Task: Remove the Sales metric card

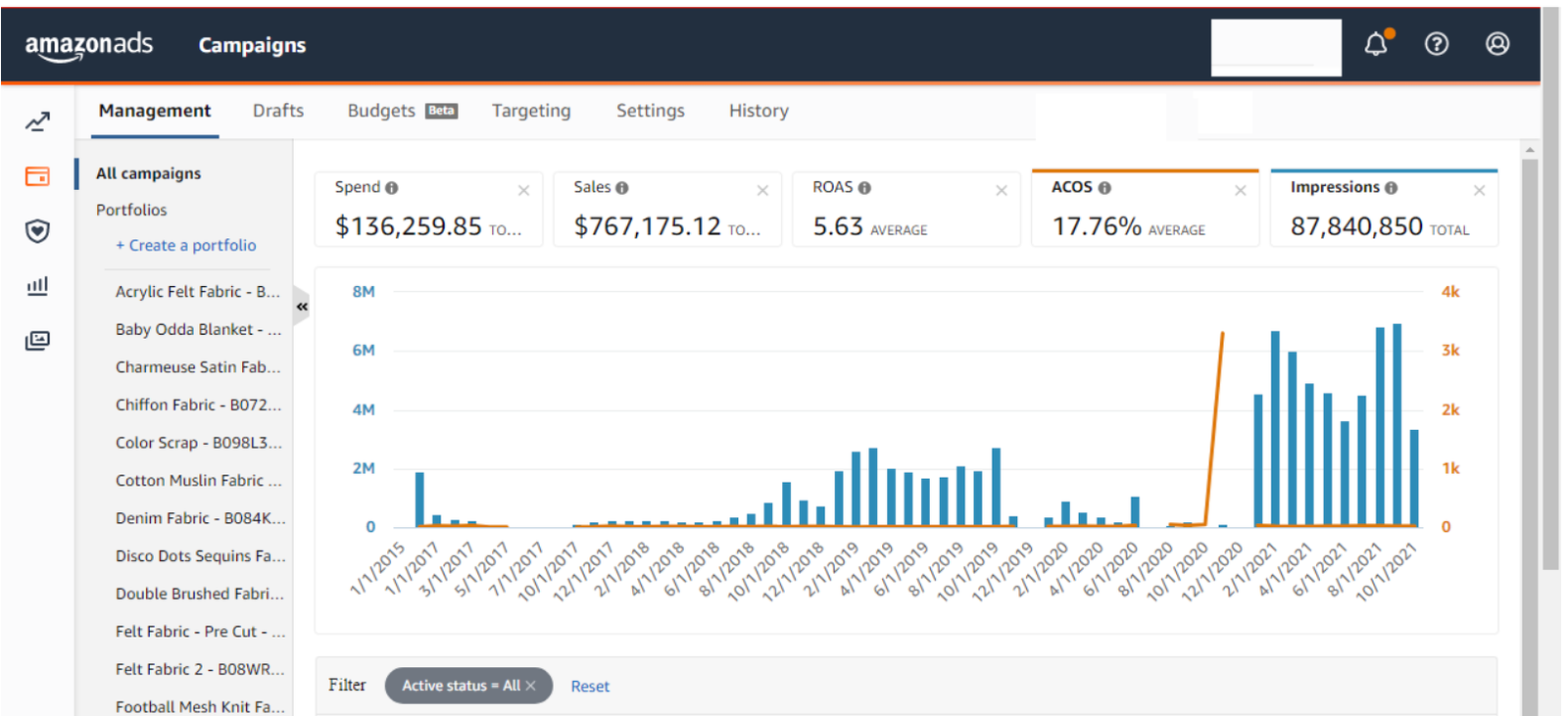Action: point(762,191)
